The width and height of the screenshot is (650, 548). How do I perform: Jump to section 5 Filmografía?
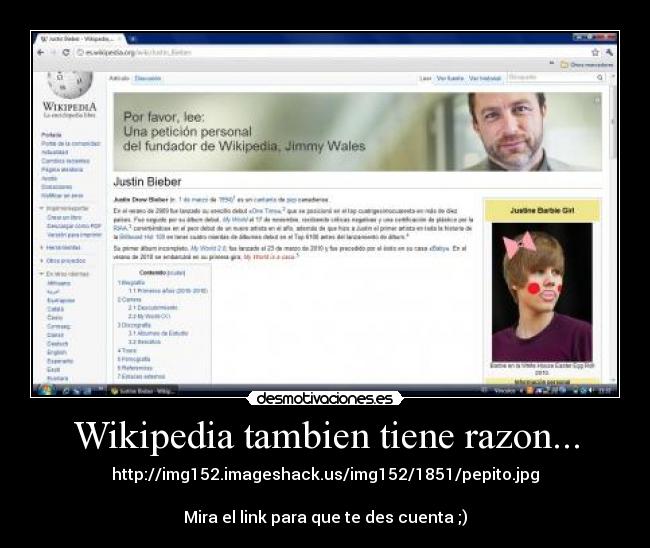[133, 359]
